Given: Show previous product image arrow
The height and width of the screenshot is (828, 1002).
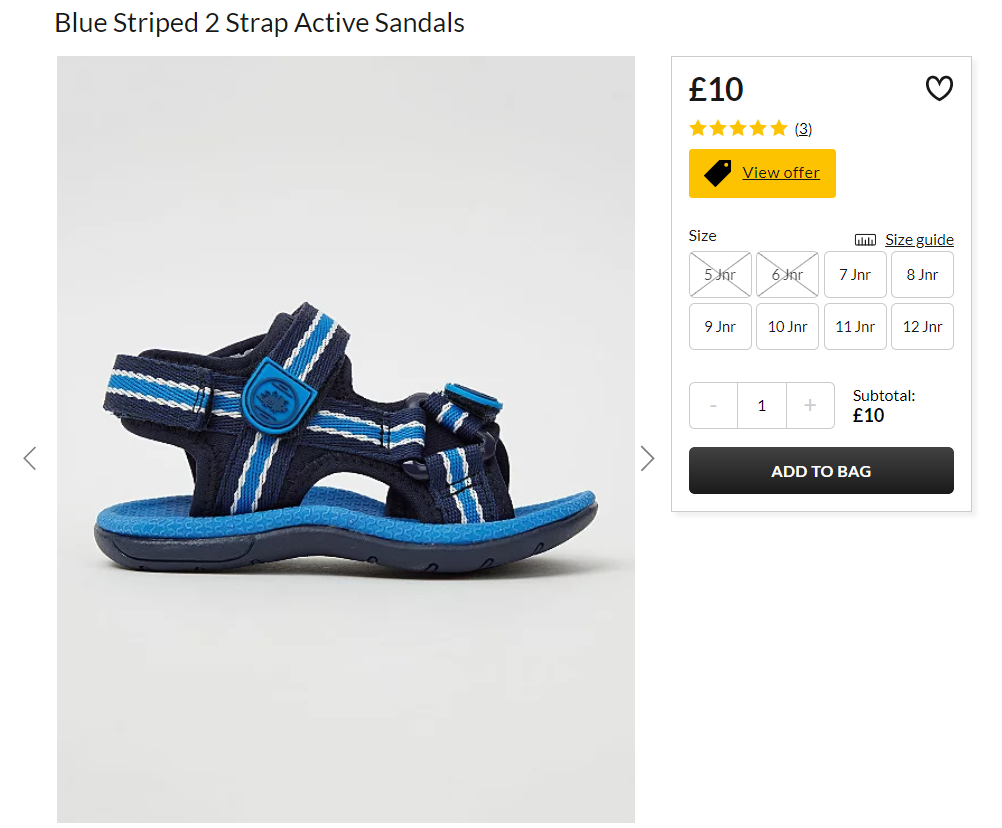Looking at the screenshot, I should [29, 458].
